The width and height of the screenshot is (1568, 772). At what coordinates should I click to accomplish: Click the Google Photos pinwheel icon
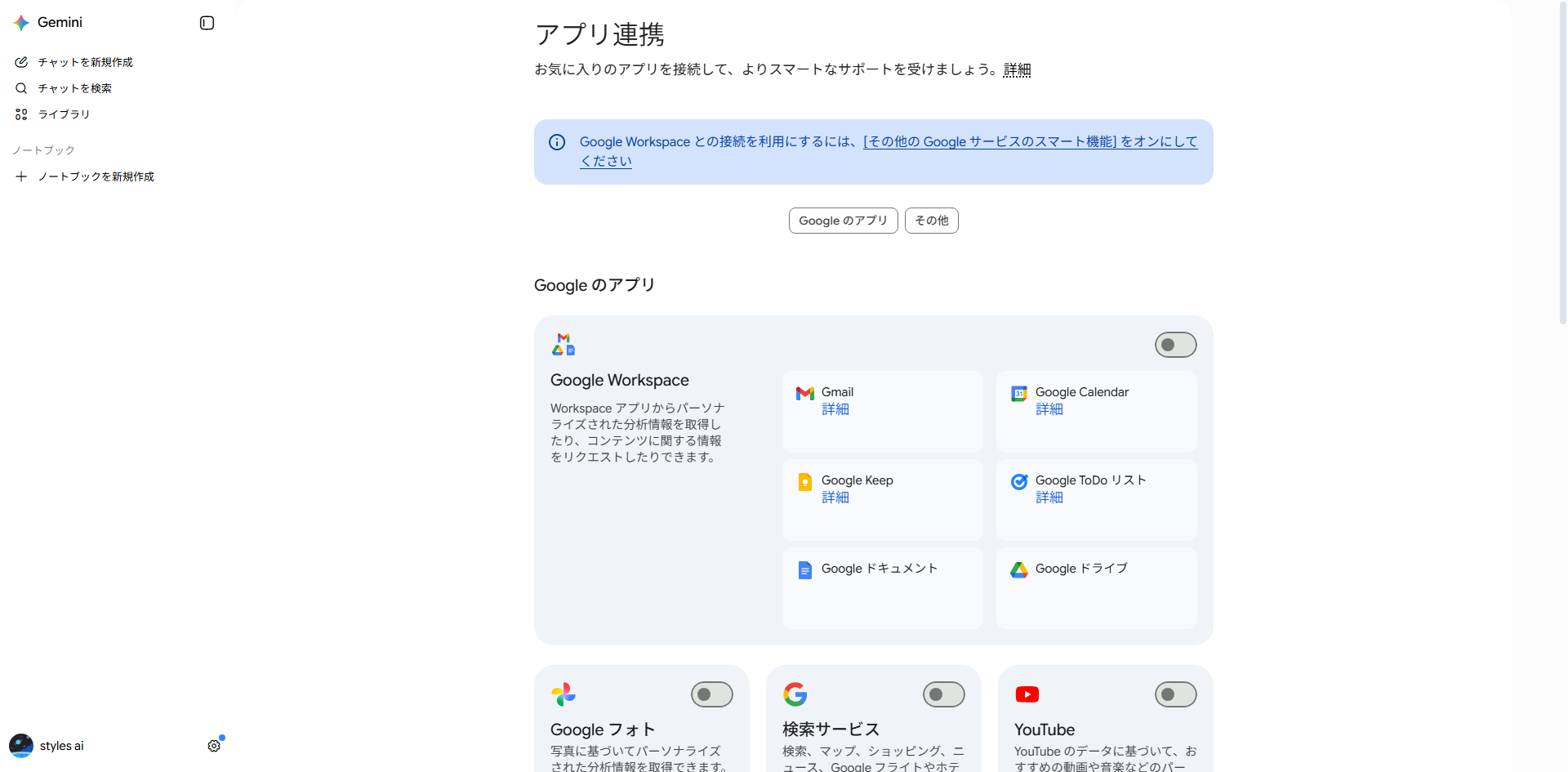tap(563, 694)
